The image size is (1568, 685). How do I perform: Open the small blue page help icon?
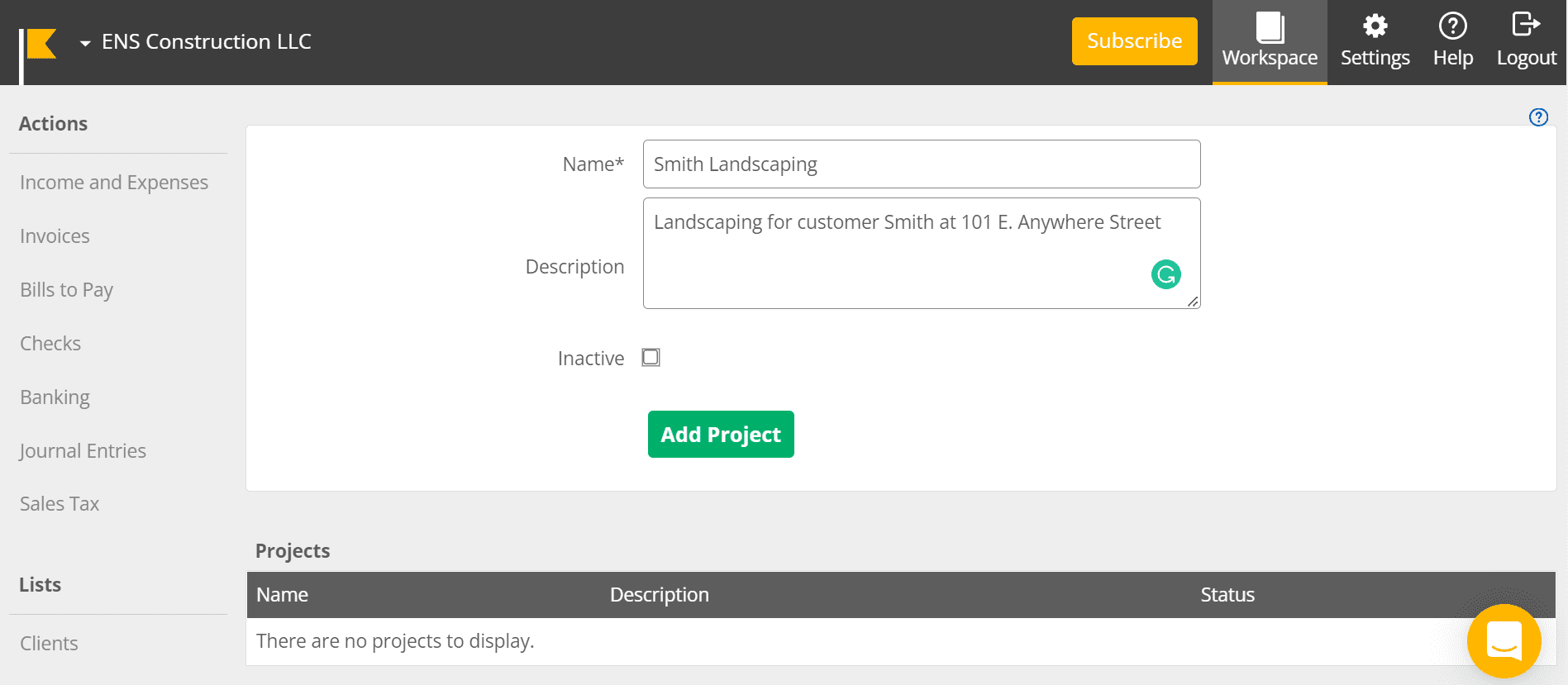(1538, 117)
